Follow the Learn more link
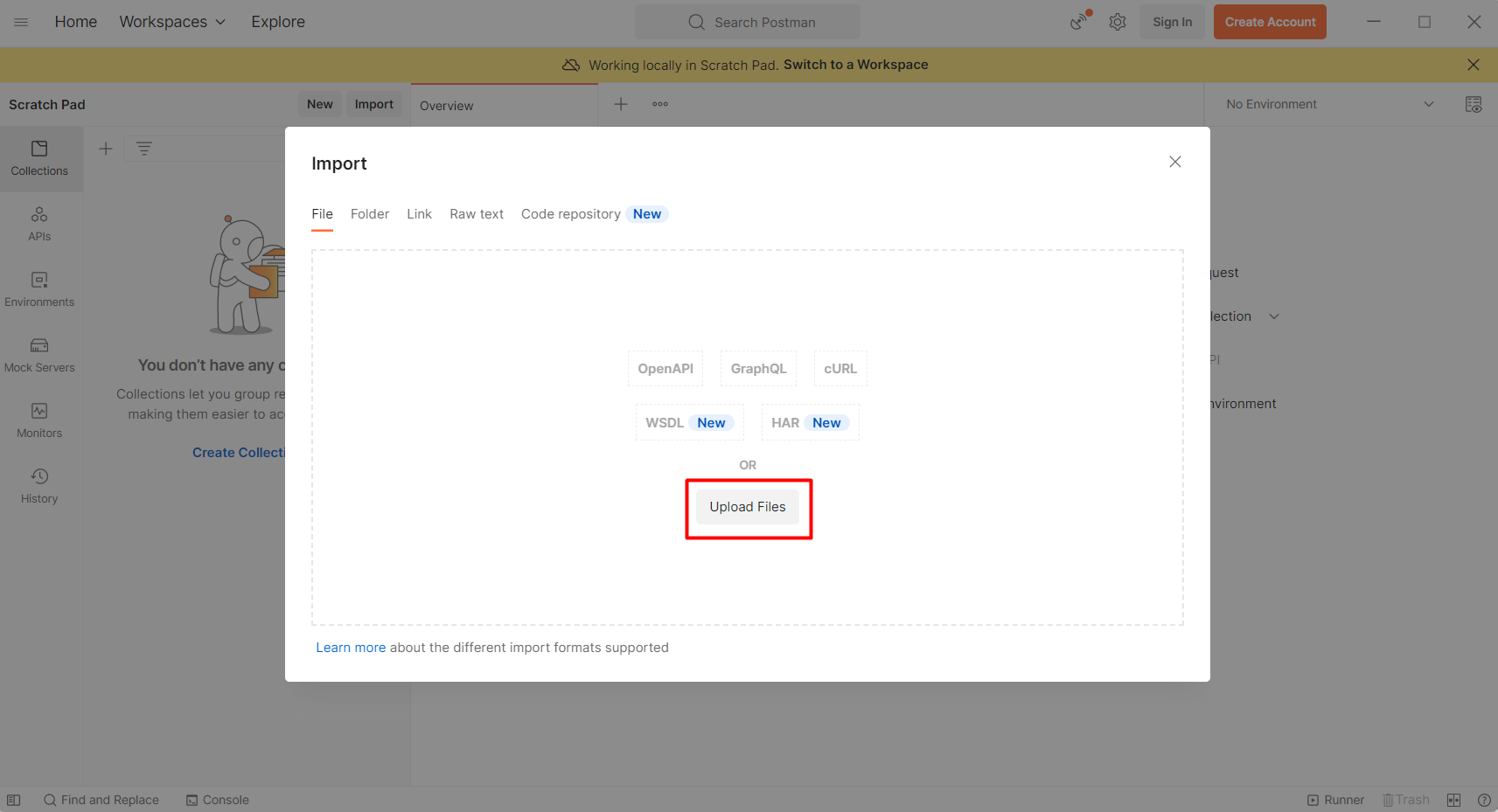 (350, 648)
